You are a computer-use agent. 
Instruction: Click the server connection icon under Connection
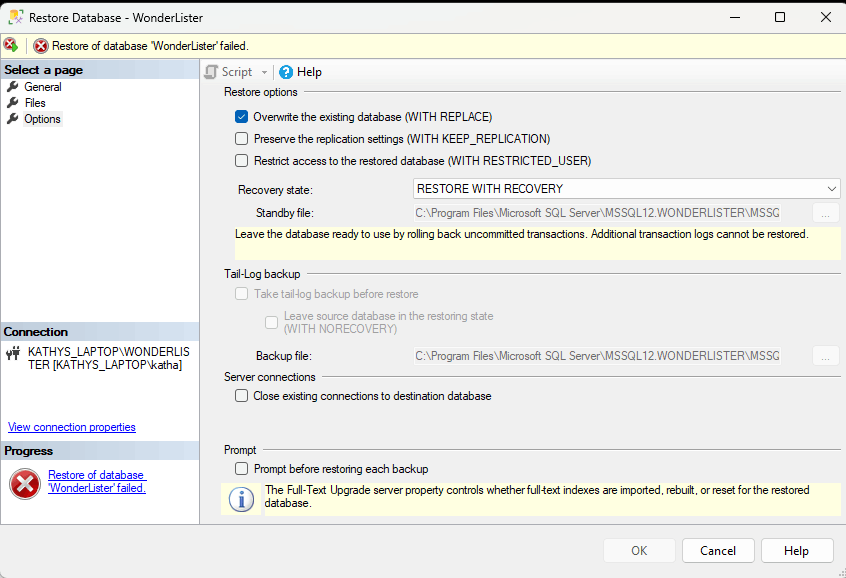[13, 352]
